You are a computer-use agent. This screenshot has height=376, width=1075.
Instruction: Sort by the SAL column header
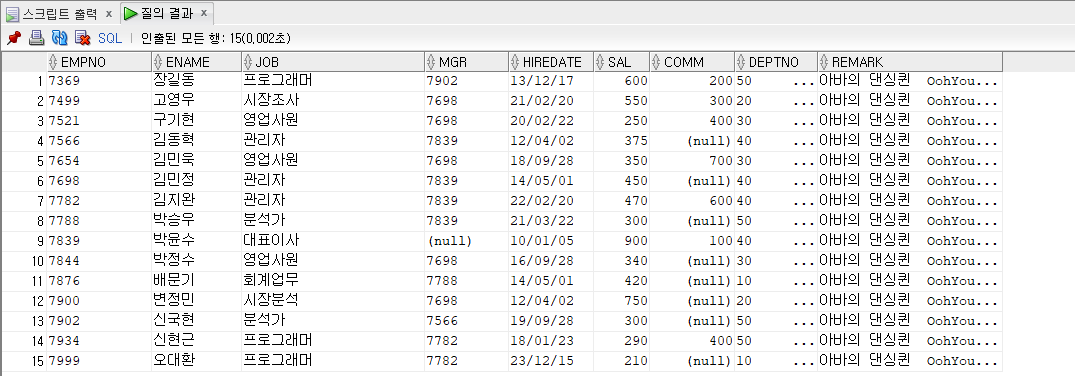tap(621, 62)
